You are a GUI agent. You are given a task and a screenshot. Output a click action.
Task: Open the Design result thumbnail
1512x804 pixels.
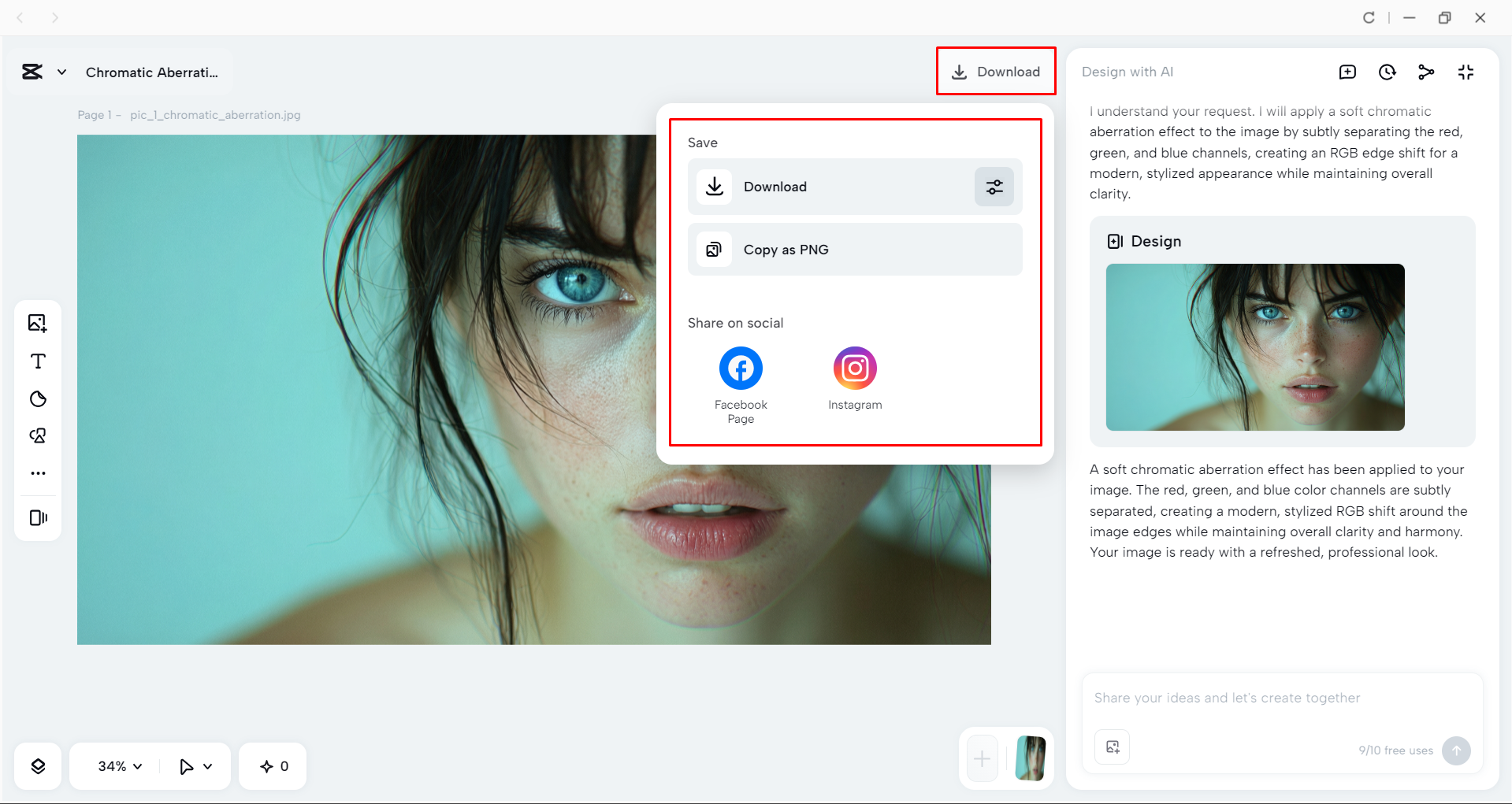tap(1255, 347)
